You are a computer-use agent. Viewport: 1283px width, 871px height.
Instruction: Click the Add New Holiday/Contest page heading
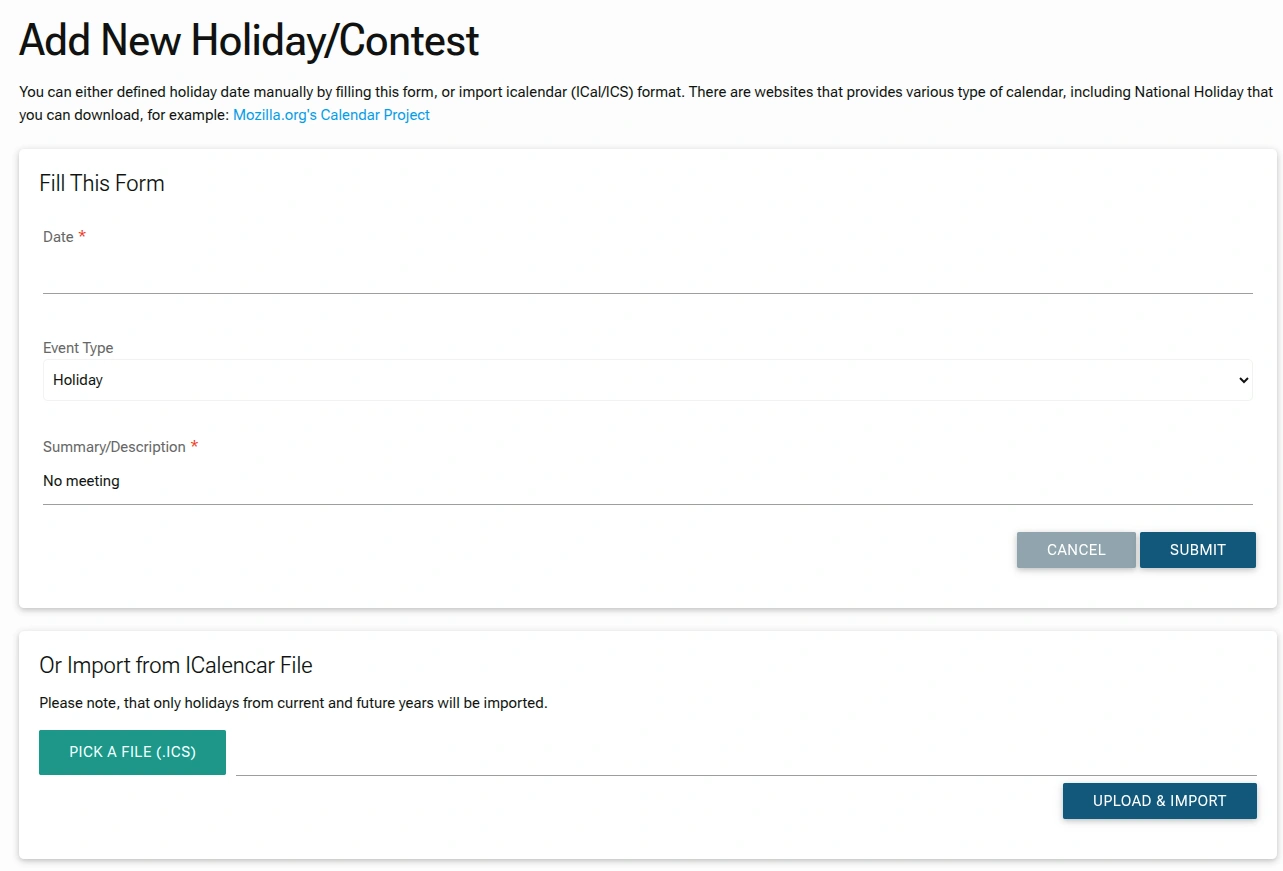(x=249, y=41)
